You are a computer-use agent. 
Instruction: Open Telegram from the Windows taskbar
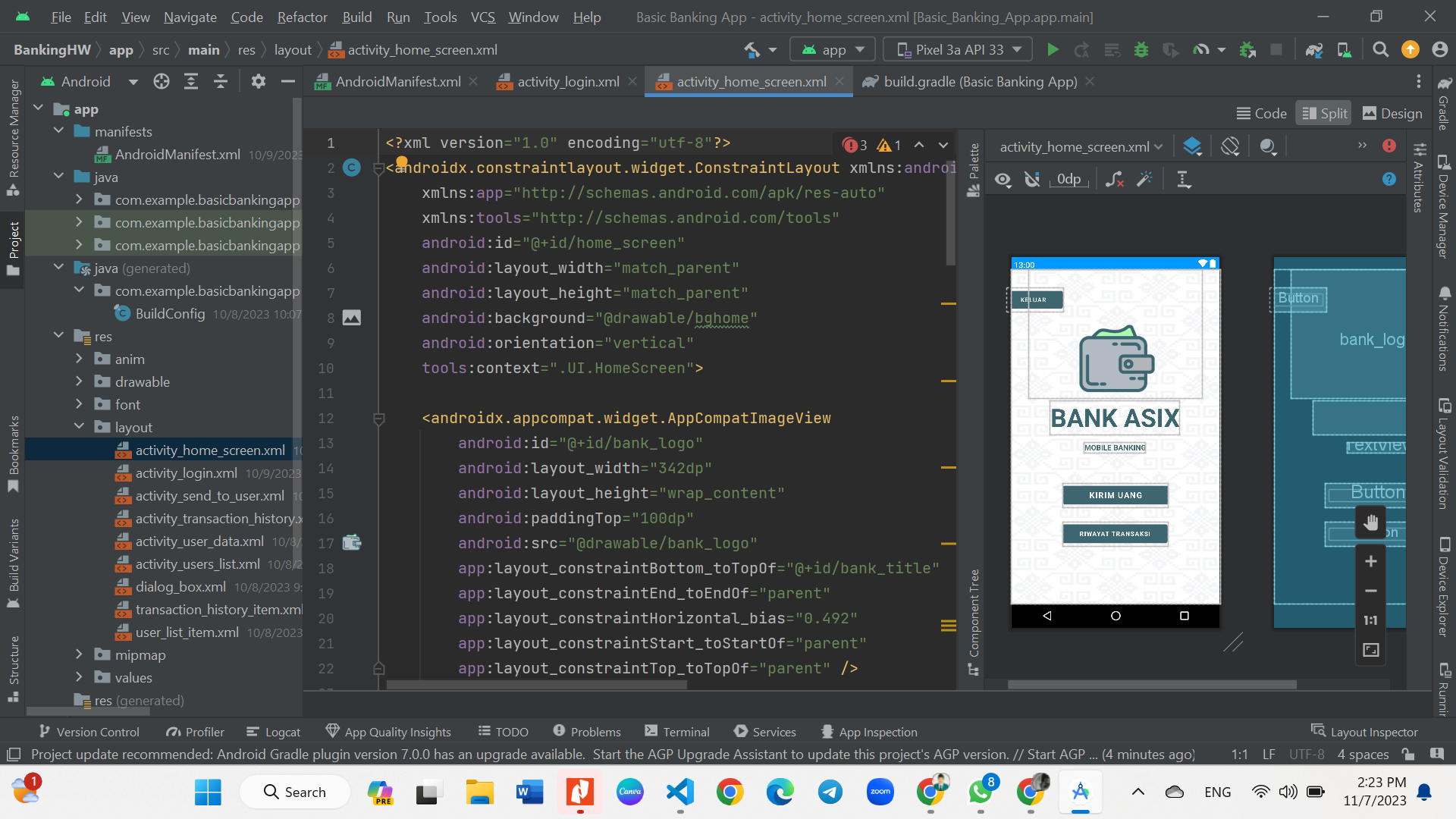point(830,792)
